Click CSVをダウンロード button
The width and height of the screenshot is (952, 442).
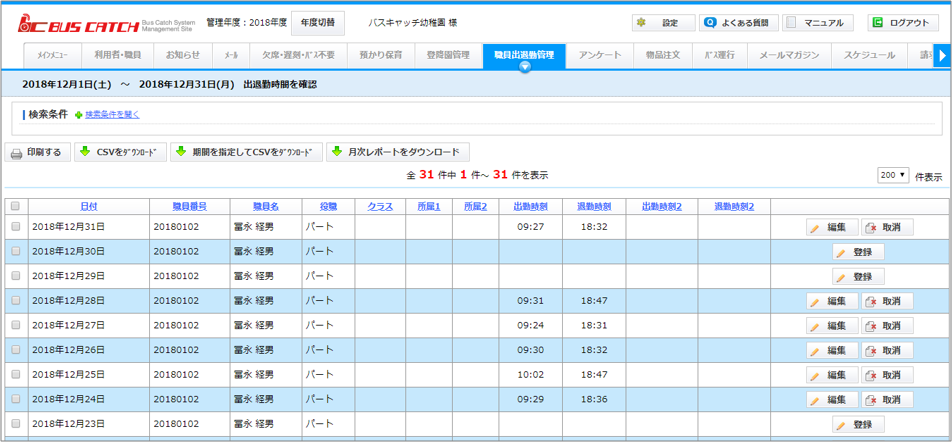(x=120, y=152)
